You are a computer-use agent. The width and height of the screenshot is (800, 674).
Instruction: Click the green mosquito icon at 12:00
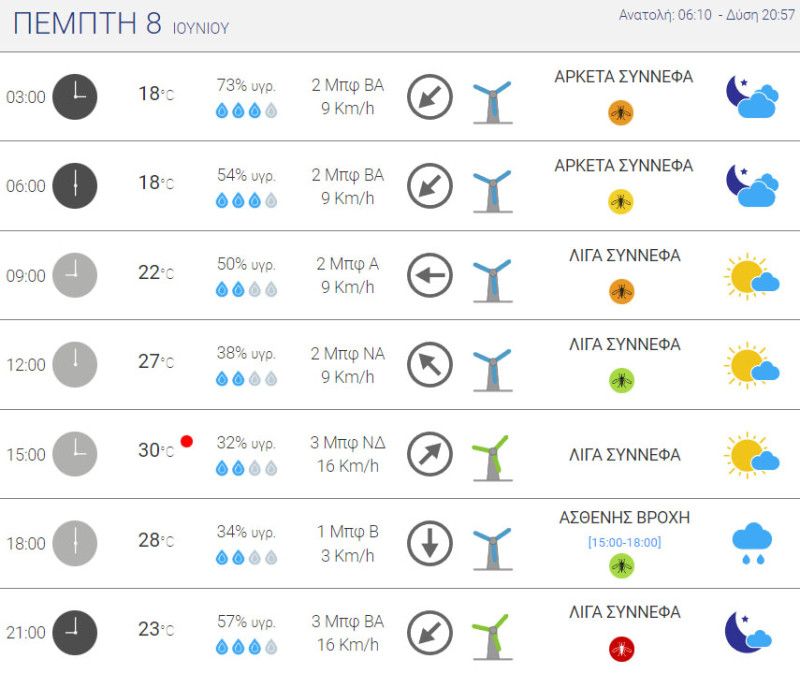(x=621, y=381)
